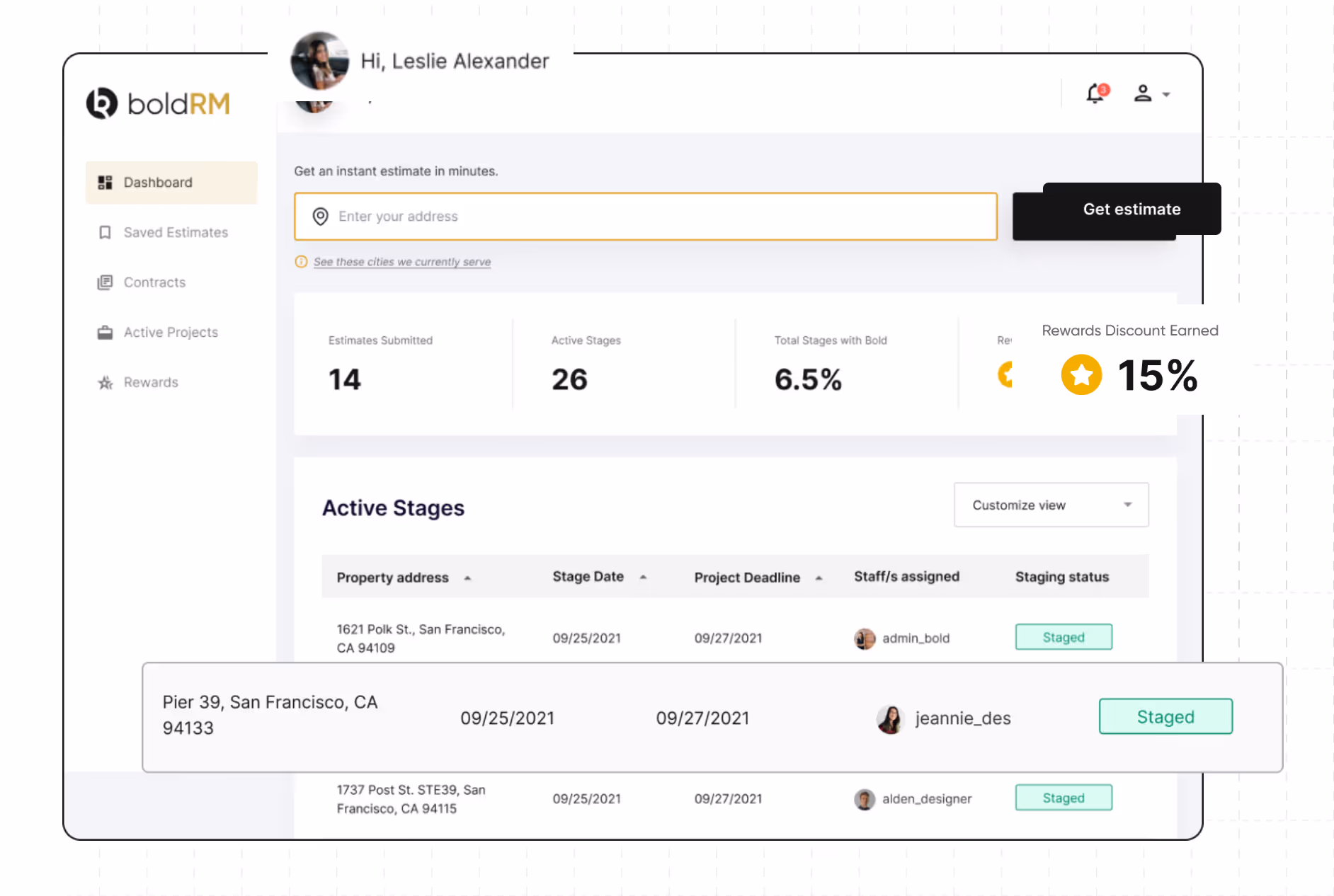Open See these cities we currently serve link
Screen dimensions: 1334x896
coord(402,262)
